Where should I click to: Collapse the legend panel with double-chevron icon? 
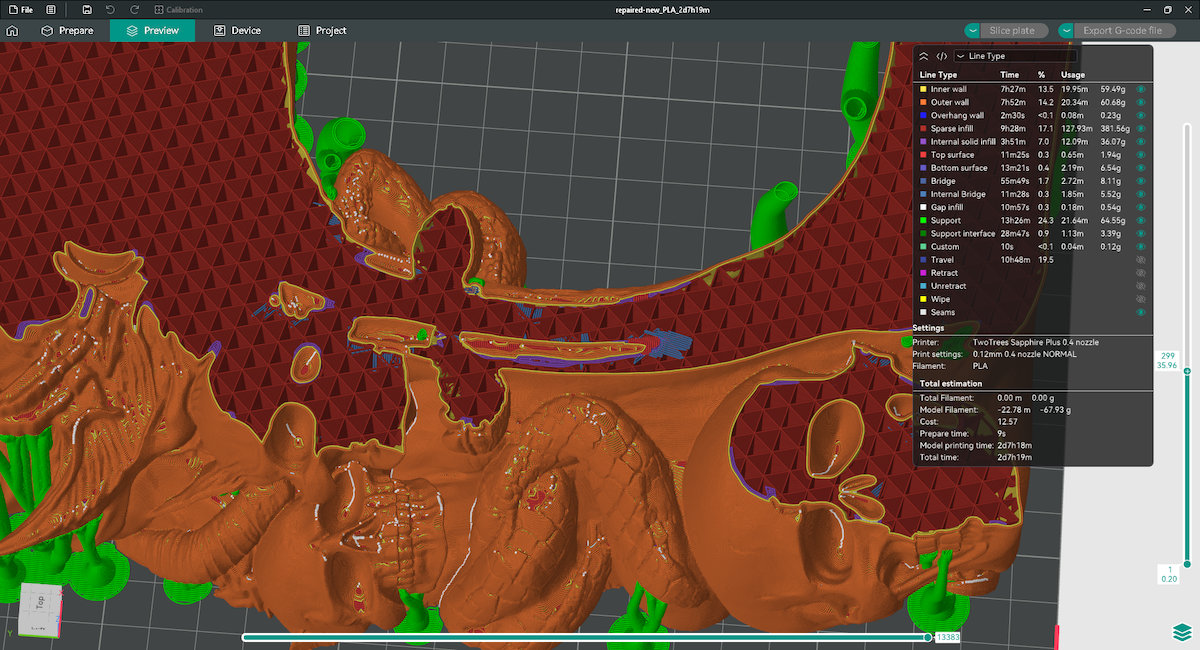tap(923, 57)
